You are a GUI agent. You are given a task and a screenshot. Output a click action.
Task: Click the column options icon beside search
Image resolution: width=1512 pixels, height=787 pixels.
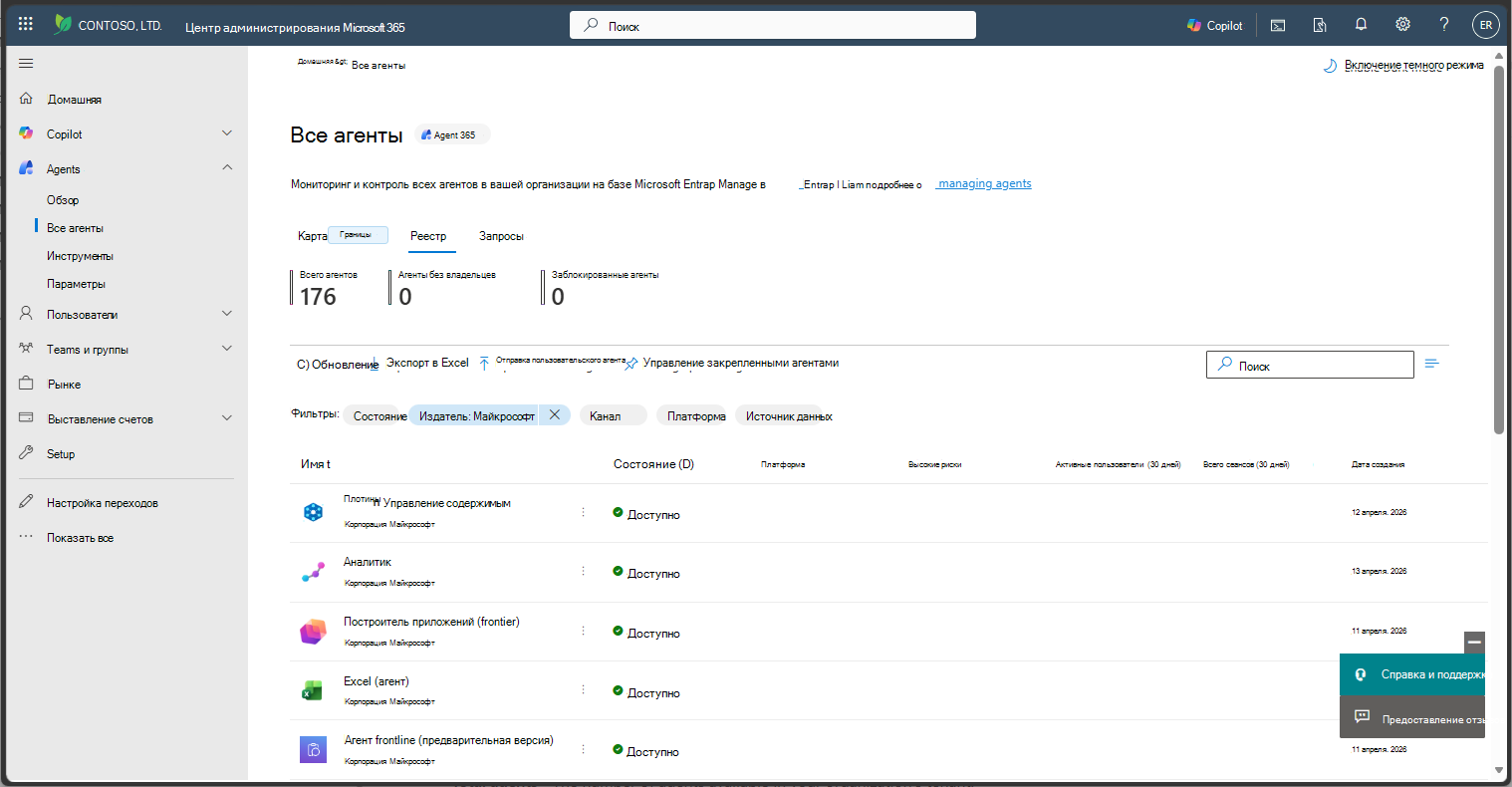tap(1432, 364)
